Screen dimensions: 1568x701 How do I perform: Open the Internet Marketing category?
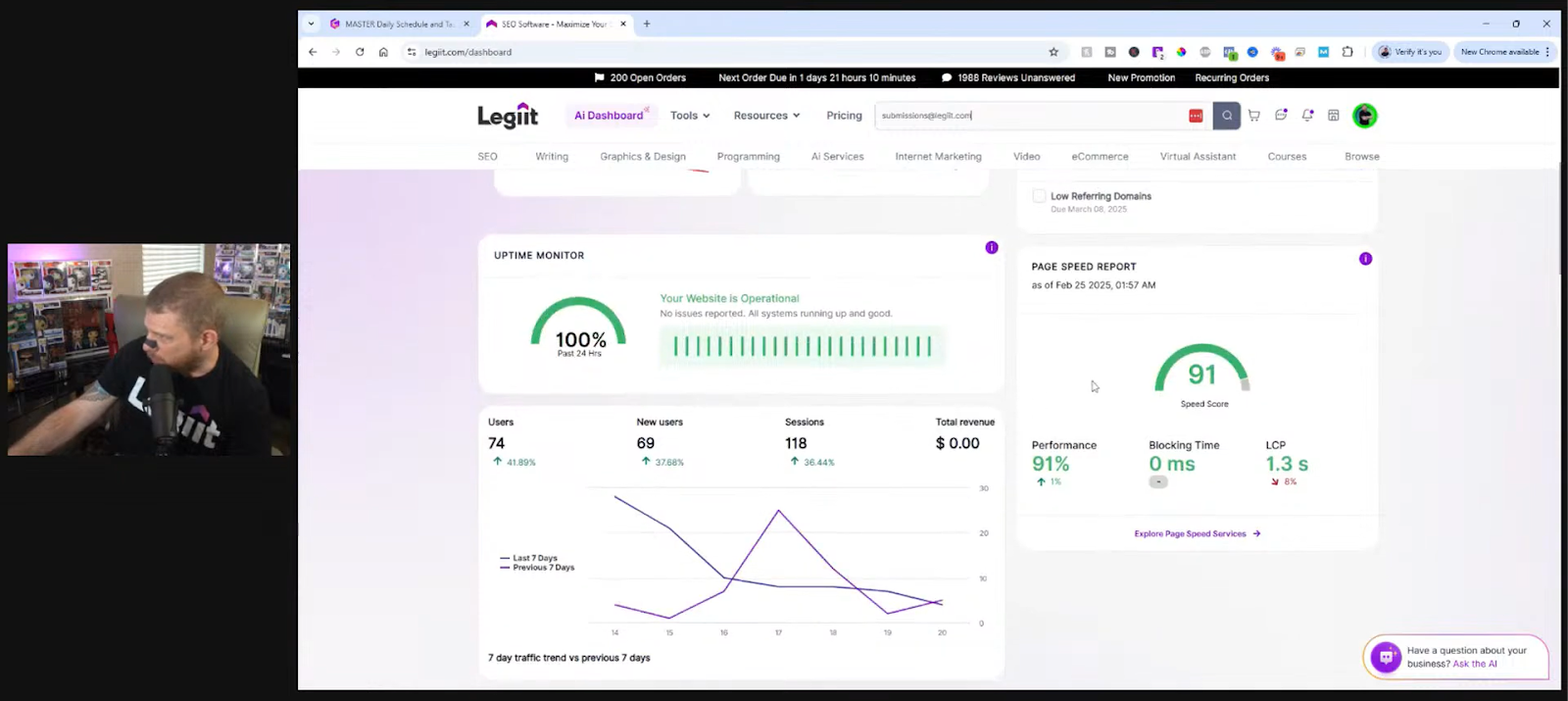[x=938, y=157]
